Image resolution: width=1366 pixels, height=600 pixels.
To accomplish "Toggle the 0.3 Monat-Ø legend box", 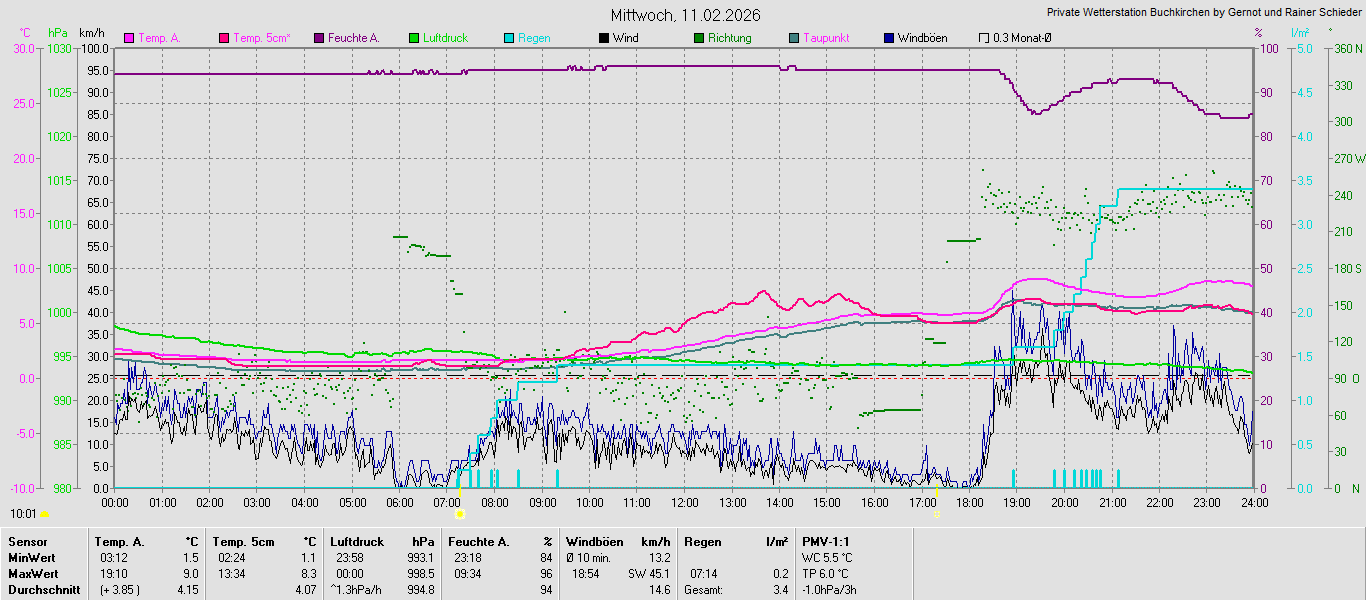I will pyautogui.click(x=984, y=38).
